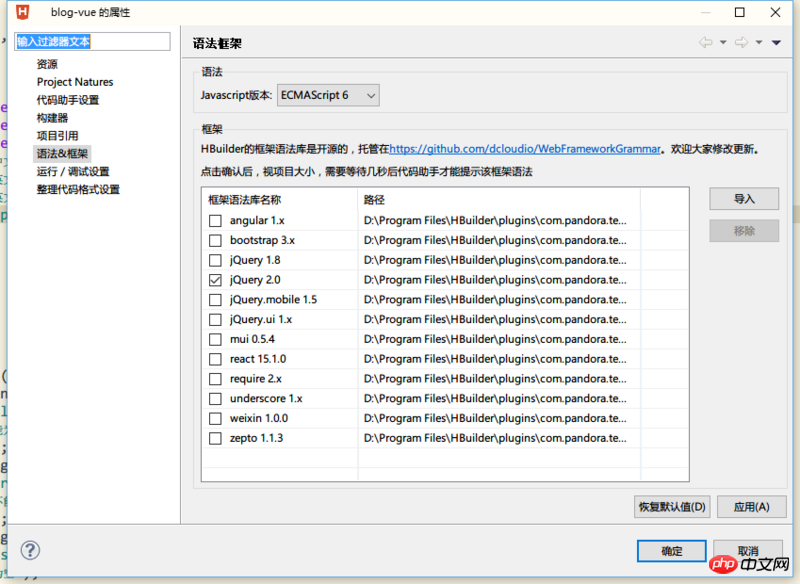Open the help question mark icon
Screen dimensions: 800x584
coord(30,550)
